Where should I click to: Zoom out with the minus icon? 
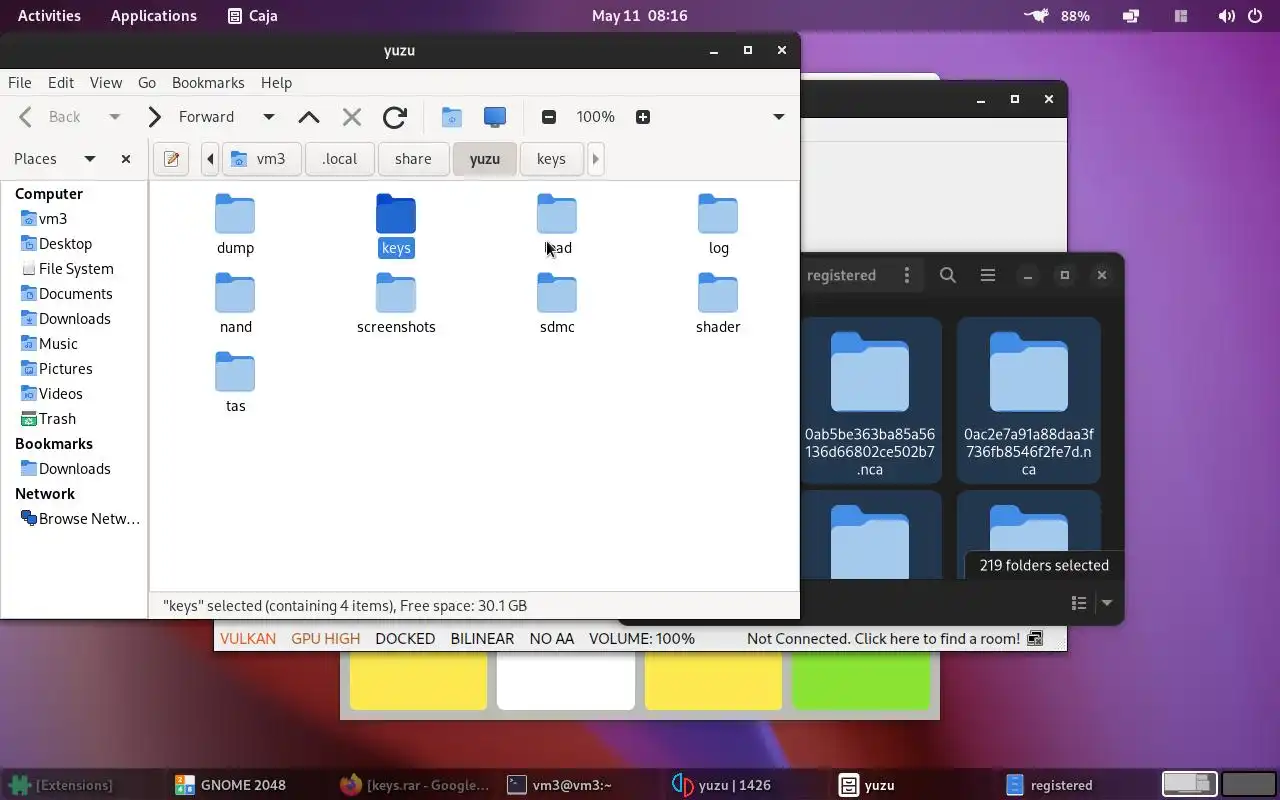(548, 117)
